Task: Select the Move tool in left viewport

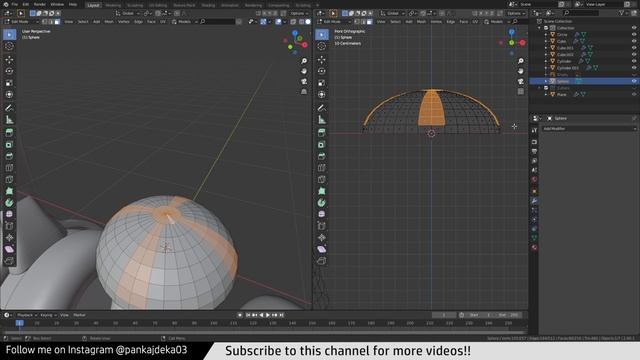Action: click(9, 60)
